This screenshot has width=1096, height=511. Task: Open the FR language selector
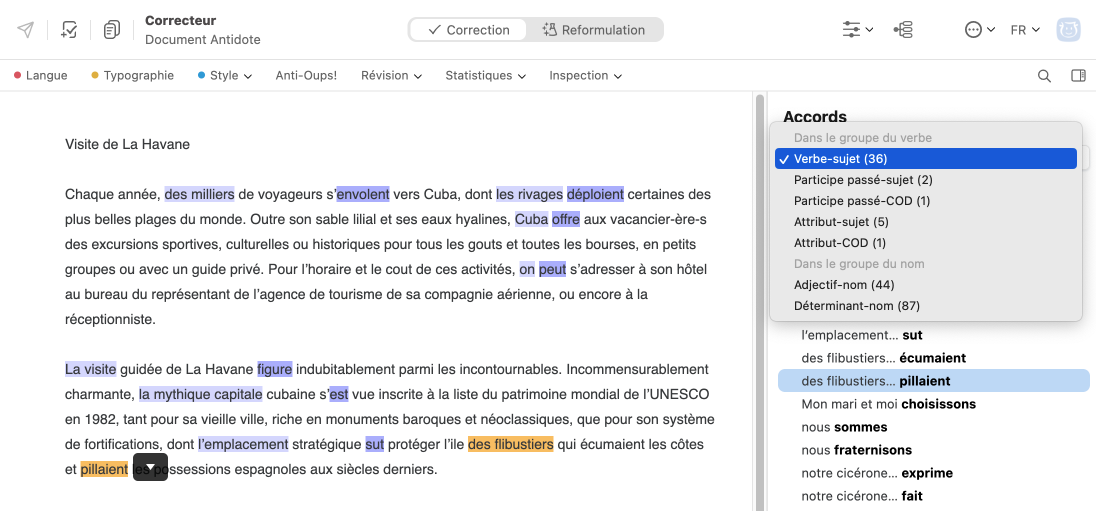1025,30
